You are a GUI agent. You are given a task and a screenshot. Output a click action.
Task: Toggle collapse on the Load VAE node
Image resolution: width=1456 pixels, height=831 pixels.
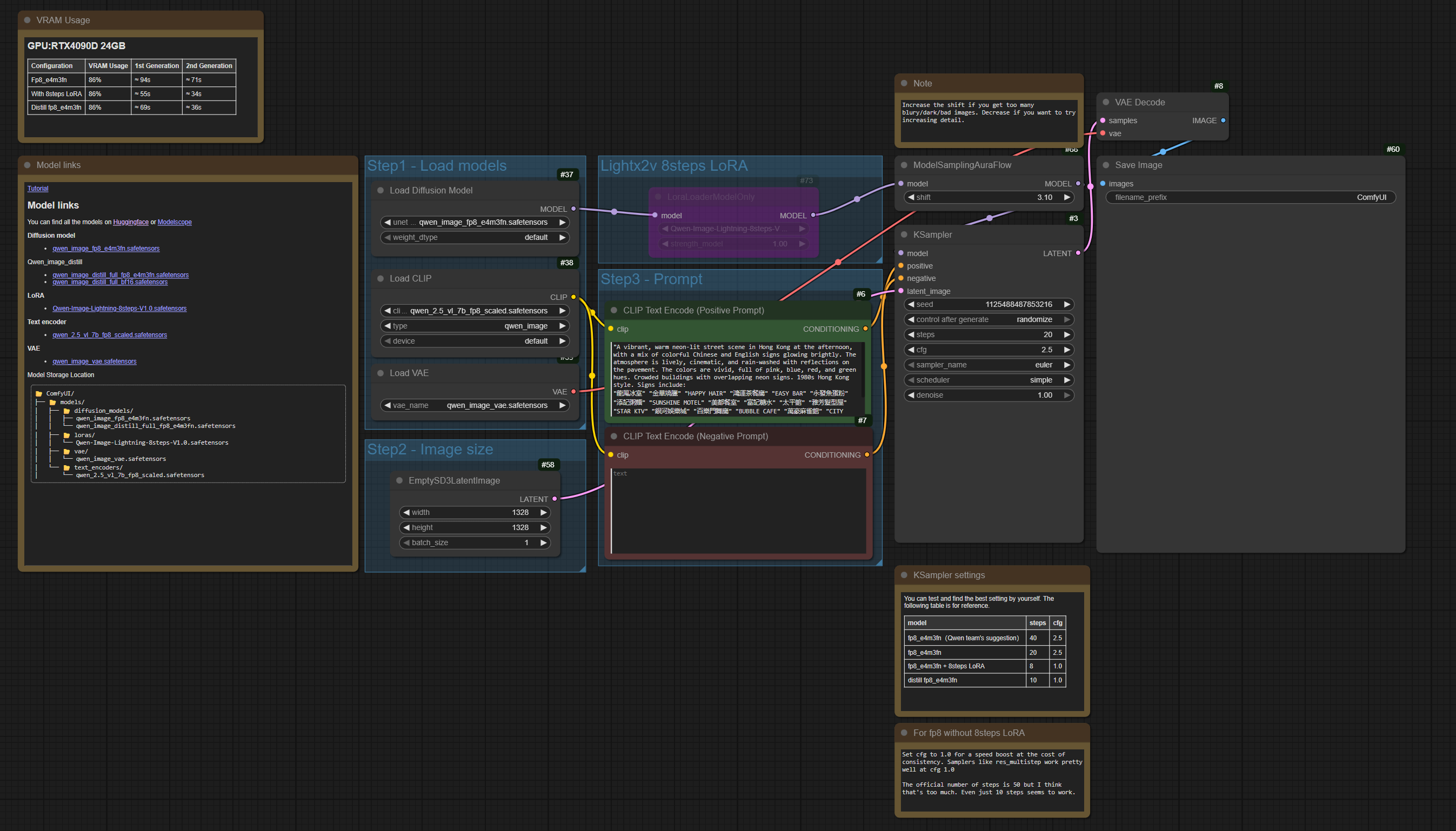[x=380, y=373]
